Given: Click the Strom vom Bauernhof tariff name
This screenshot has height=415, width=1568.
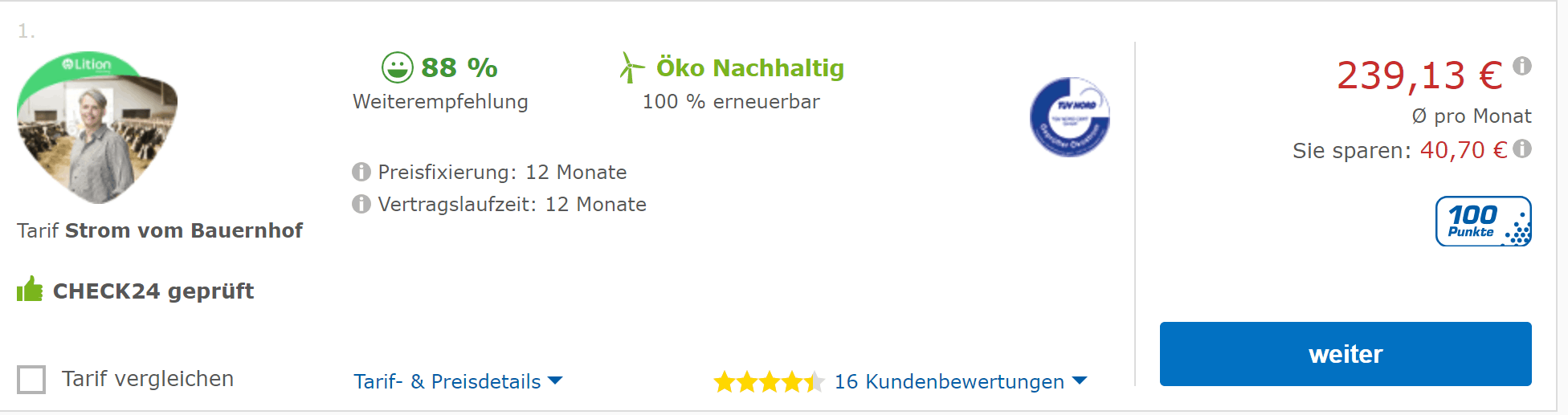Looking at the screenshot, I should pos(183,231).
